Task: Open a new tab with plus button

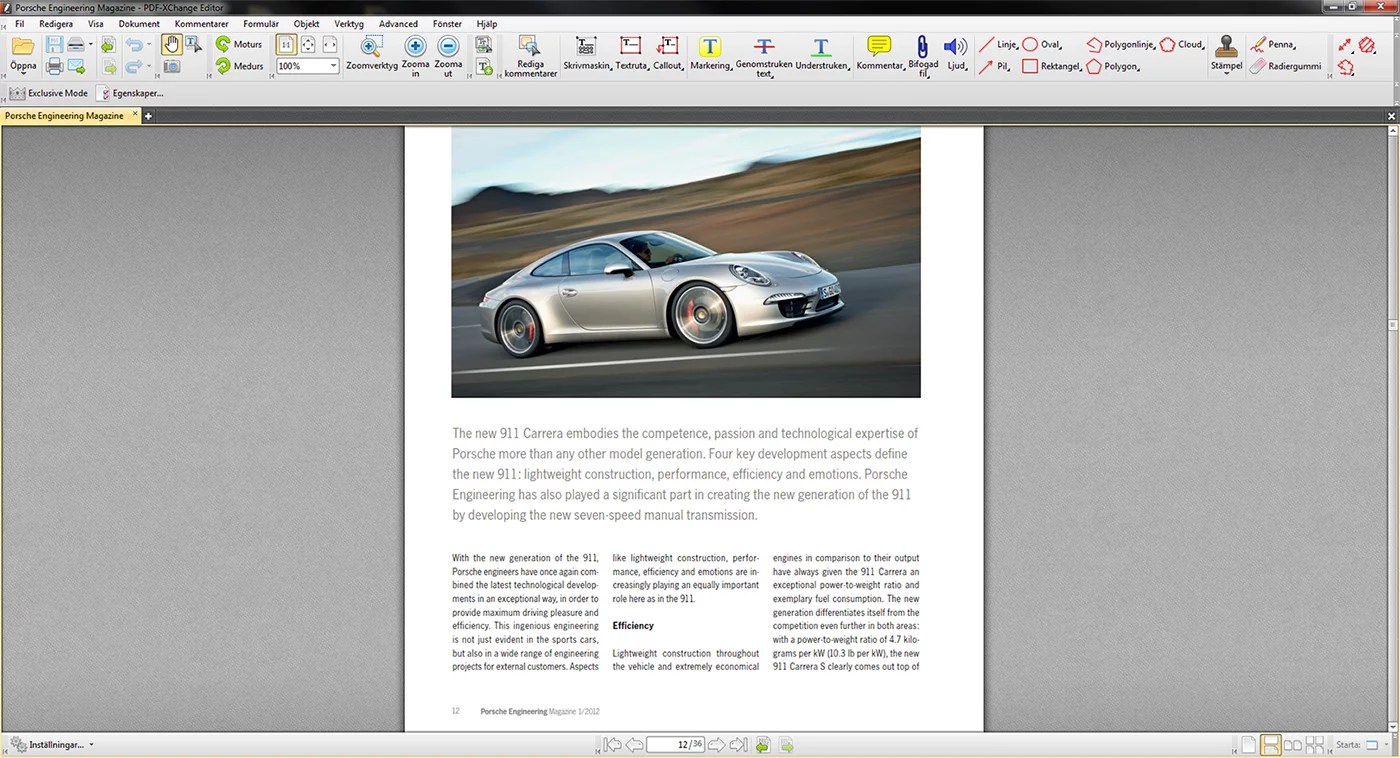Action: pos(148,116)
